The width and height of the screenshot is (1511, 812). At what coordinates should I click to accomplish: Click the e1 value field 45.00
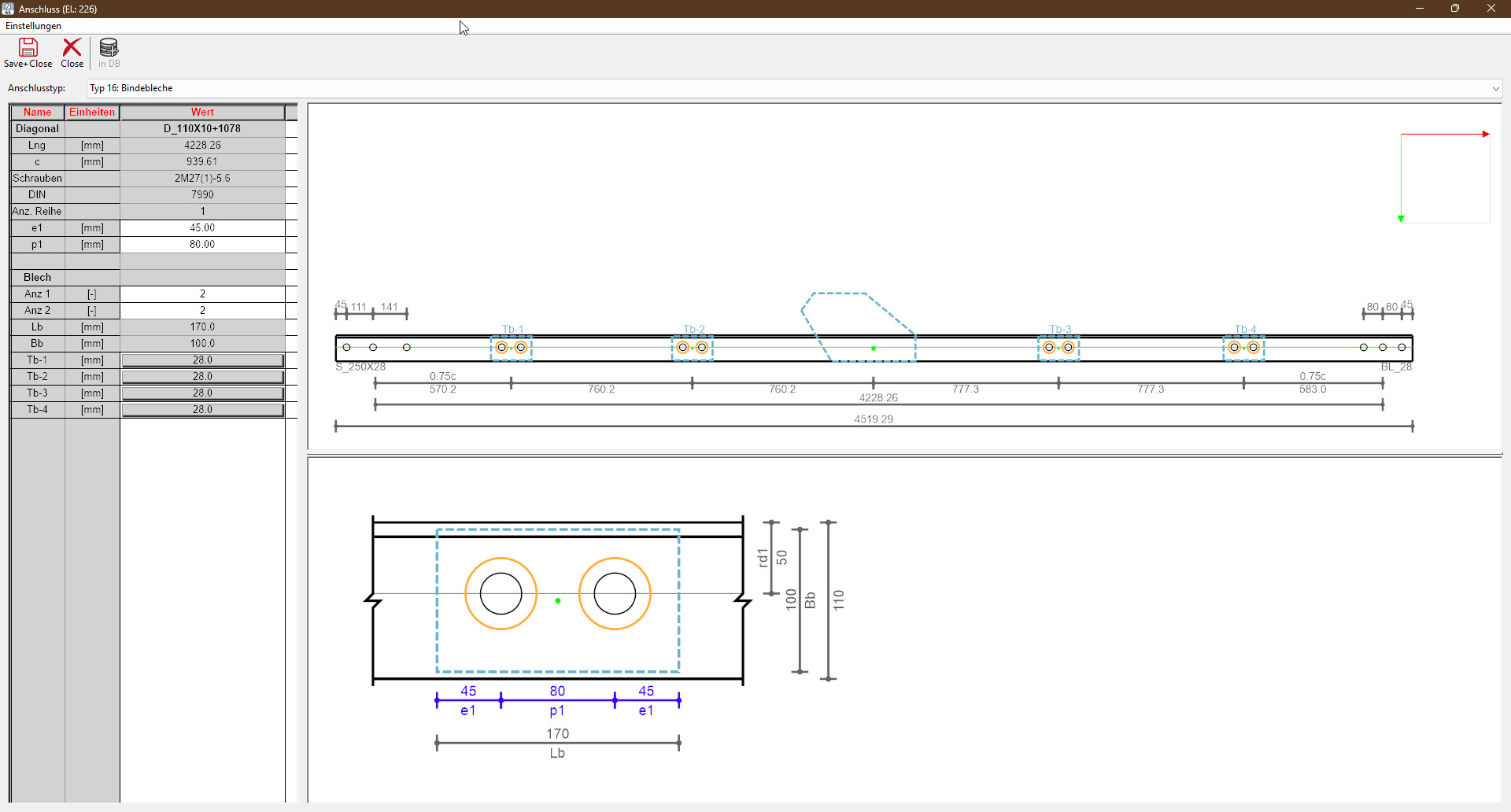click(x=202, y=228)
